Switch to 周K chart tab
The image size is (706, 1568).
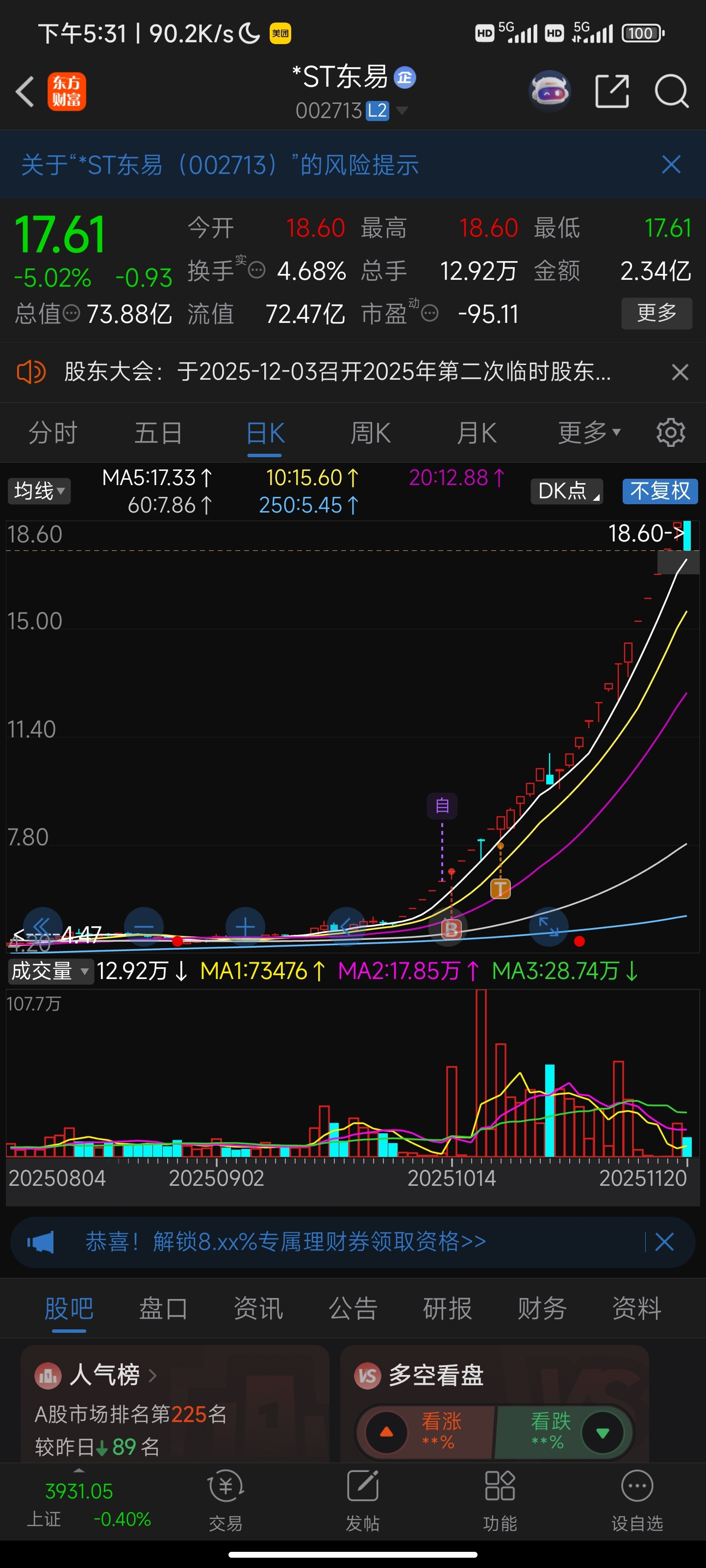(x=370, y=433)
